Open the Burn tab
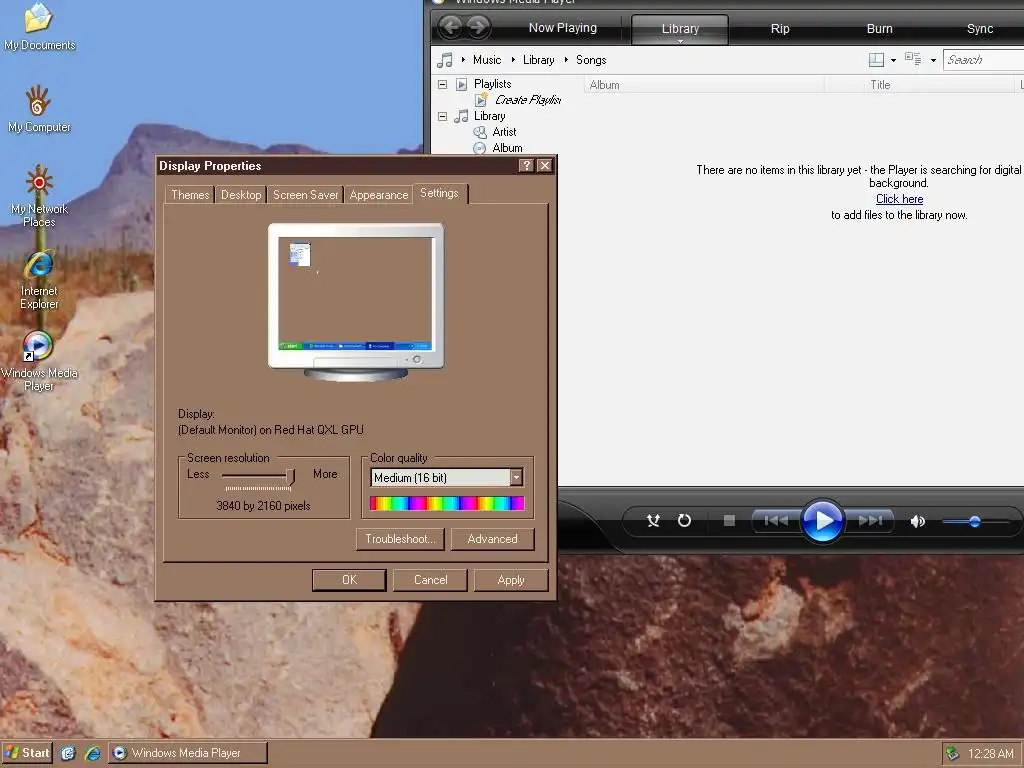Screen dimensions: 1024x768 tap(879, 29)
